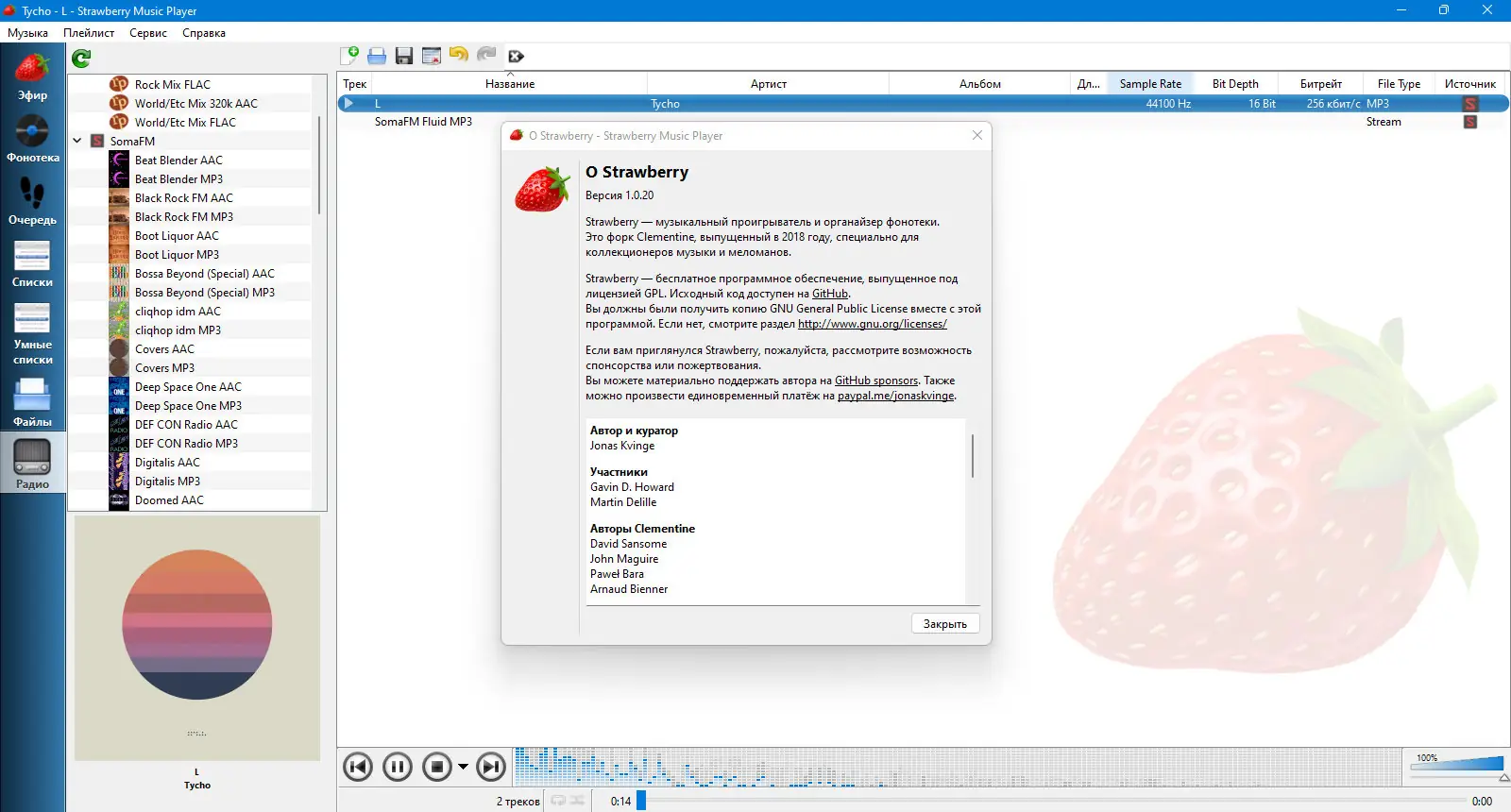Image resolution: width=1511 pixels, height=812 pixels.
Task: Close the About Strawberry dialog with X
Action: 977,135
